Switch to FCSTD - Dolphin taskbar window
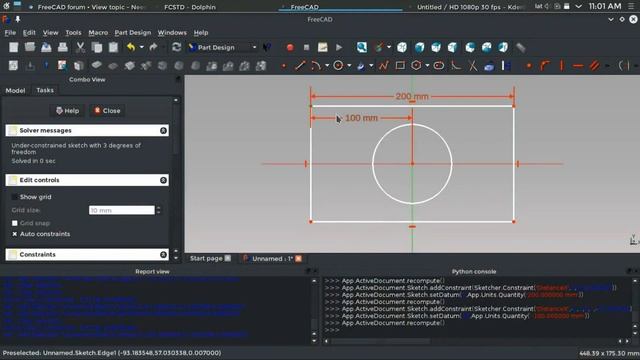Screen dimensions: 640x360 [190, 7]
